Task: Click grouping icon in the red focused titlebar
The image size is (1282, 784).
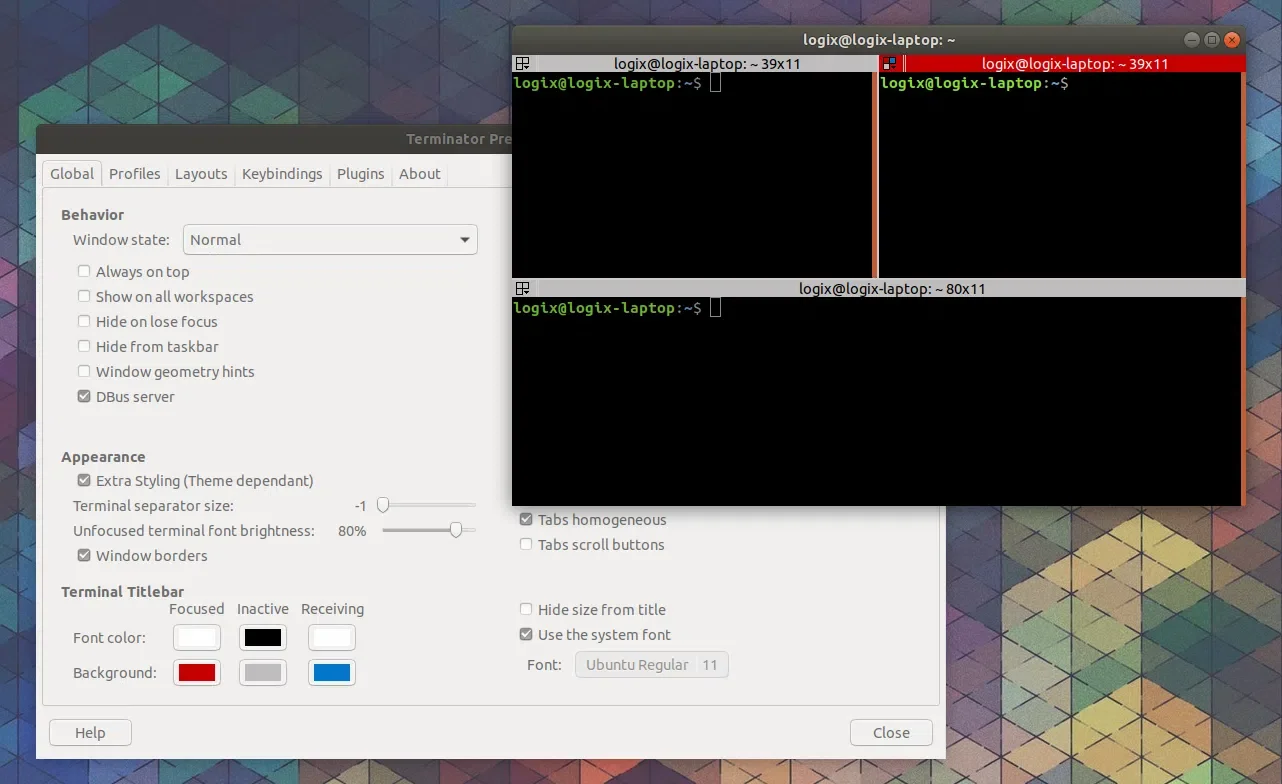Action: (890, 64)
